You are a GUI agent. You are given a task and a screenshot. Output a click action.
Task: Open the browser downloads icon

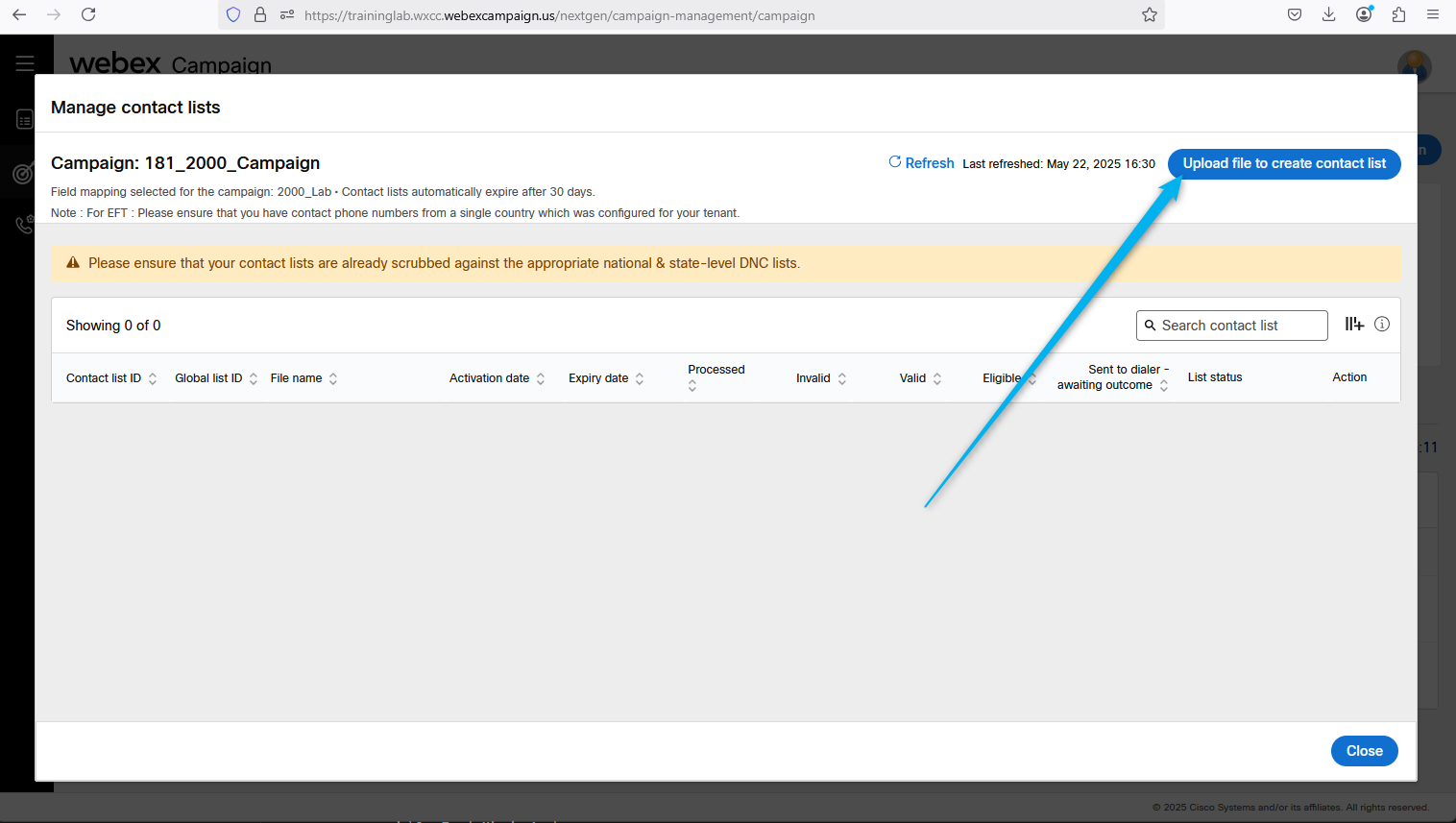pyautogui.click(x=1328, y=14)
